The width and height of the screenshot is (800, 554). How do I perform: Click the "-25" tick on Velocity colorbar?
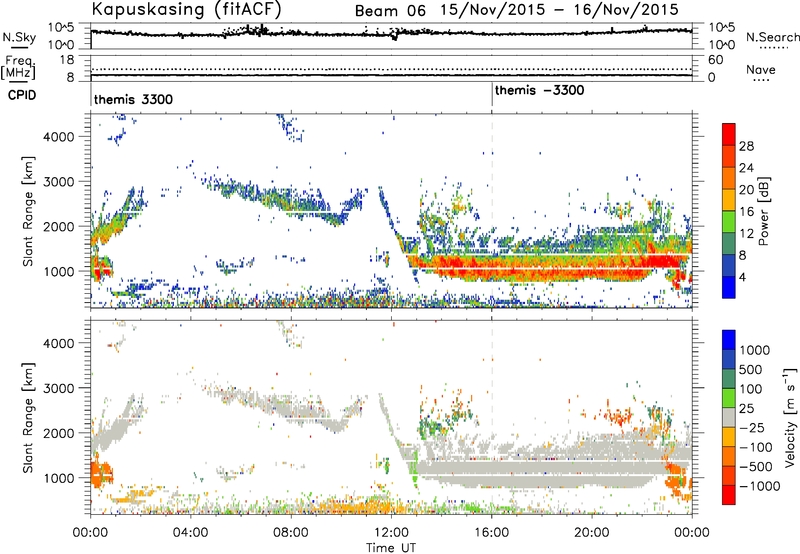point(753,427)
